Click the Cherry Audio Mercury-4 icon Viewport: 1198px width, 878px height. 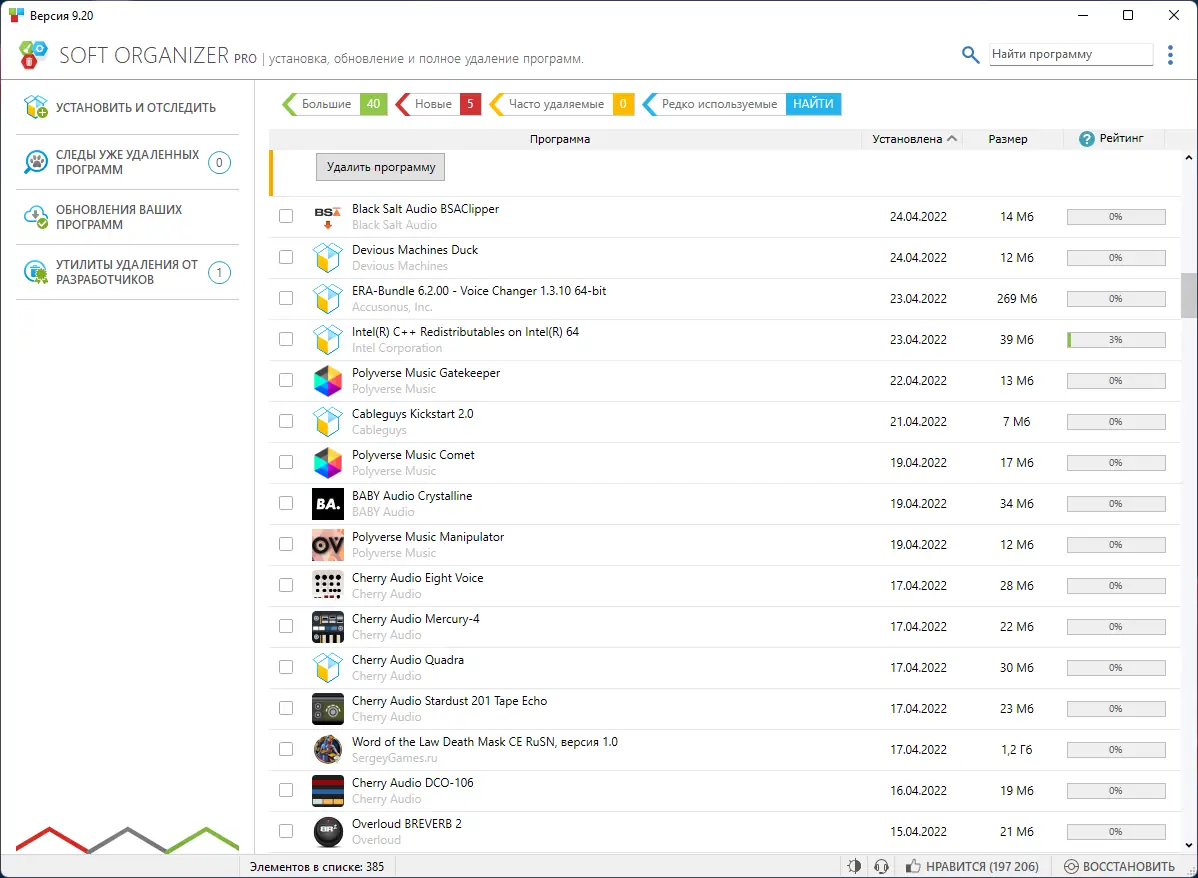(x=328, y=627)
